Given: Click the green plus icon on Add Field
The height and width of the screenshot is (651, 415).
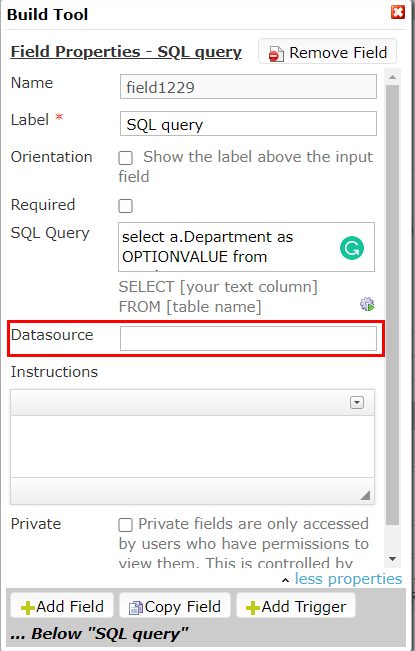Looking at the screenshot, I should [28, 608].
